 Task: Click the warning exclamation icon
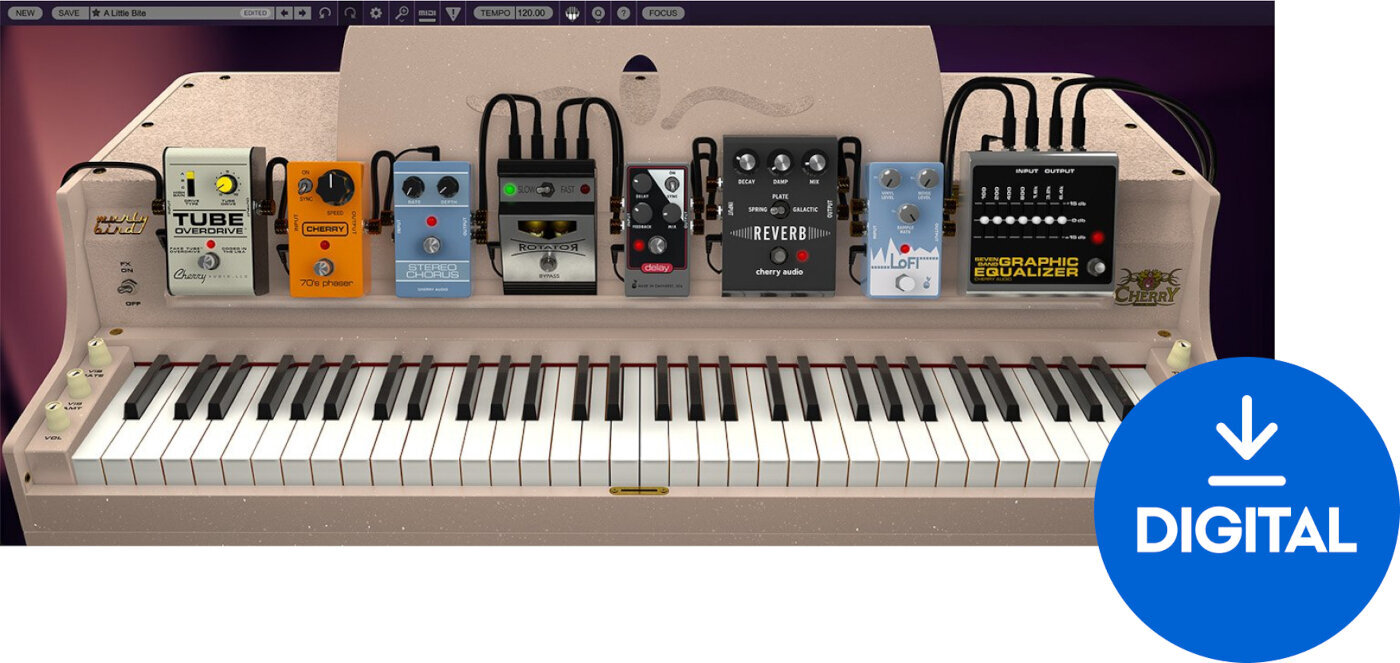453,13
